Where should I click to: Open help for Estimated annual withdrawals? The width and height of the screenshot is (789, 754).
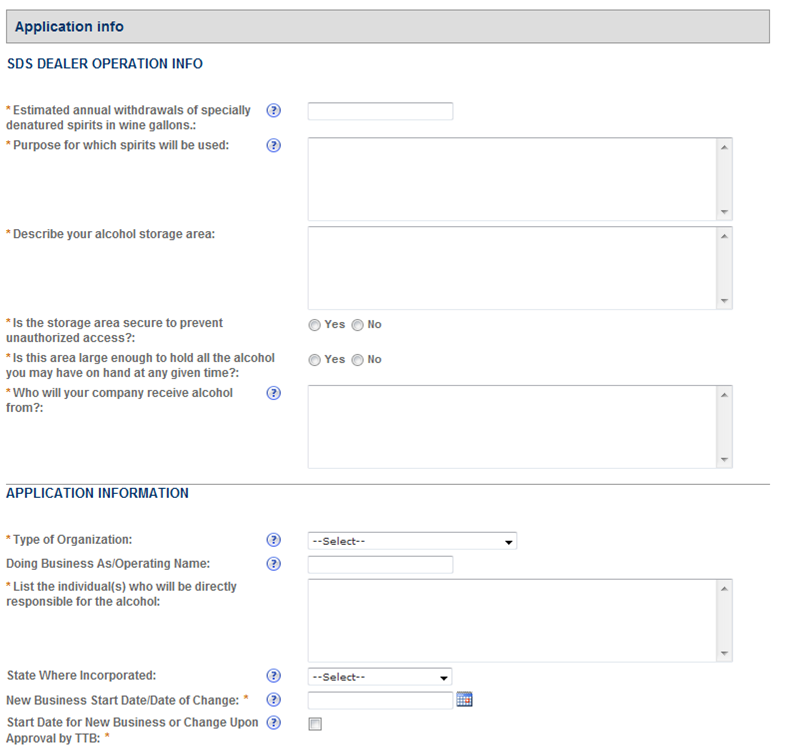[273, 110]
